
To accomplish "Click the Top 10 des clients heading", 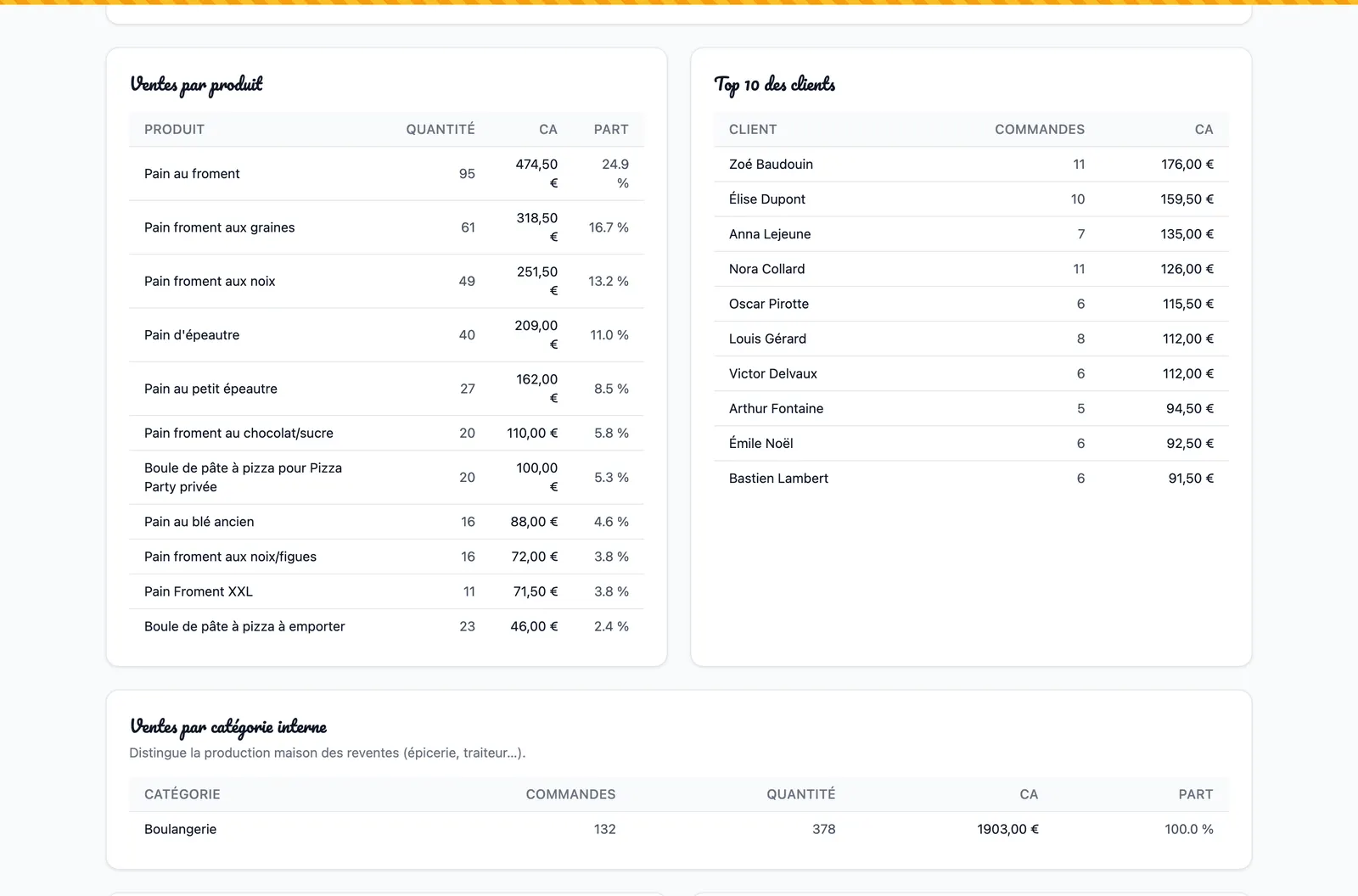I will point(775,84).
